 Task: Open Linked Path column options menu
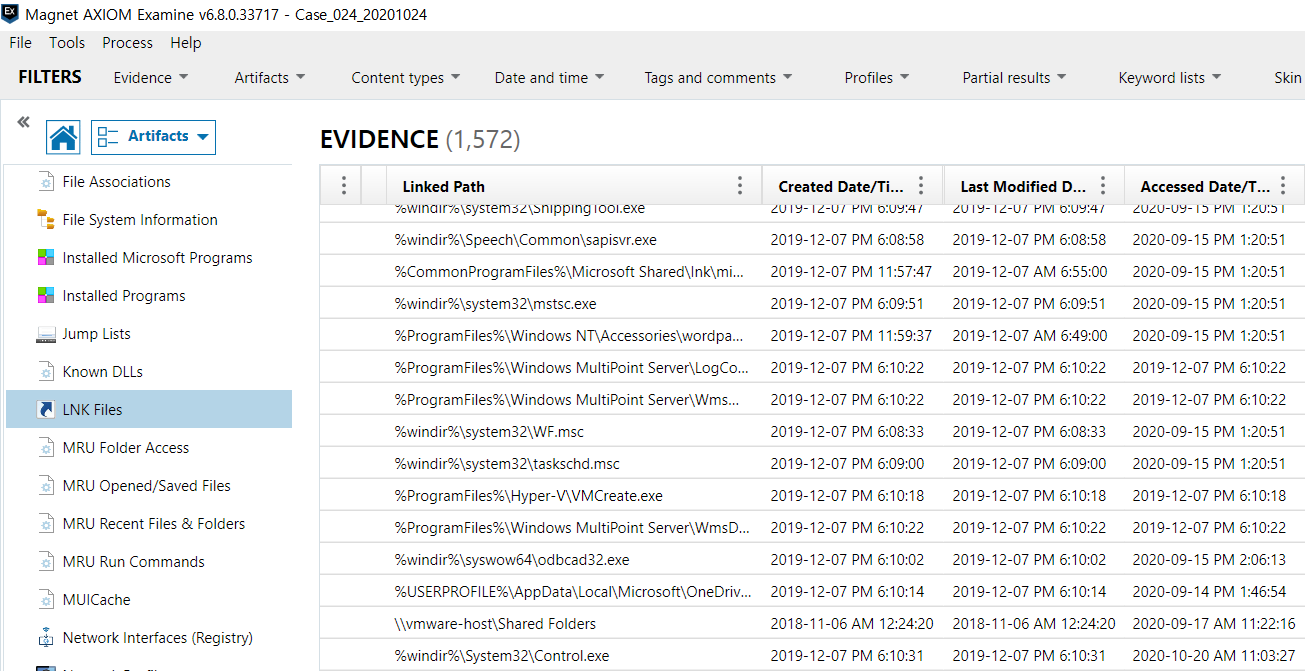click(740, 186)
